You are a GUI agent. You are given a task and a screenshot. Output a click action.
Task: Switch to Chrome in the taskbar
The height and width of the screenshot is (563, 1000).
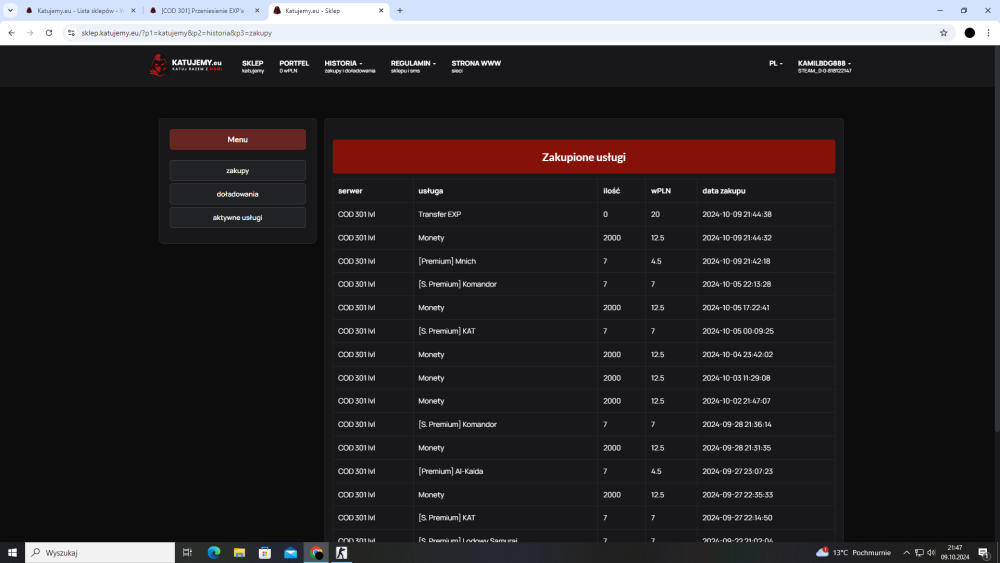coord(316,553)
